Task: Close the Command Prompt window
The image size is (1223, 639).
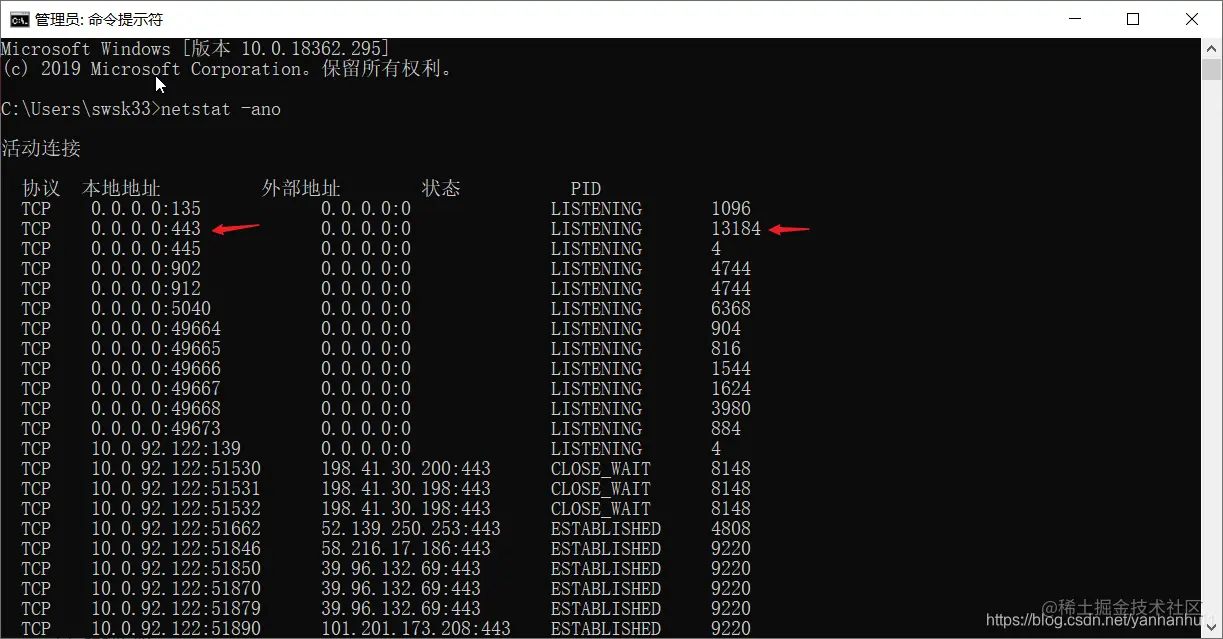Action: [1192, 19]
